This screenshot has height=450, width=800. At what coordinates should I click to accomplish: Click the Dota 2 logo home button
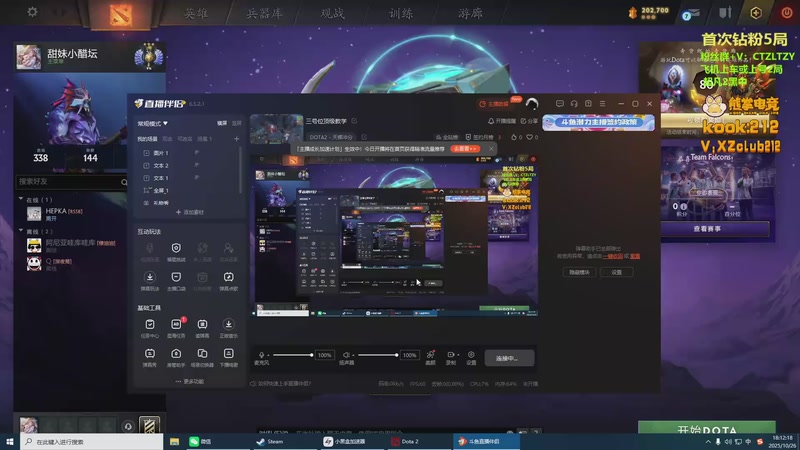tap(120, 14)
